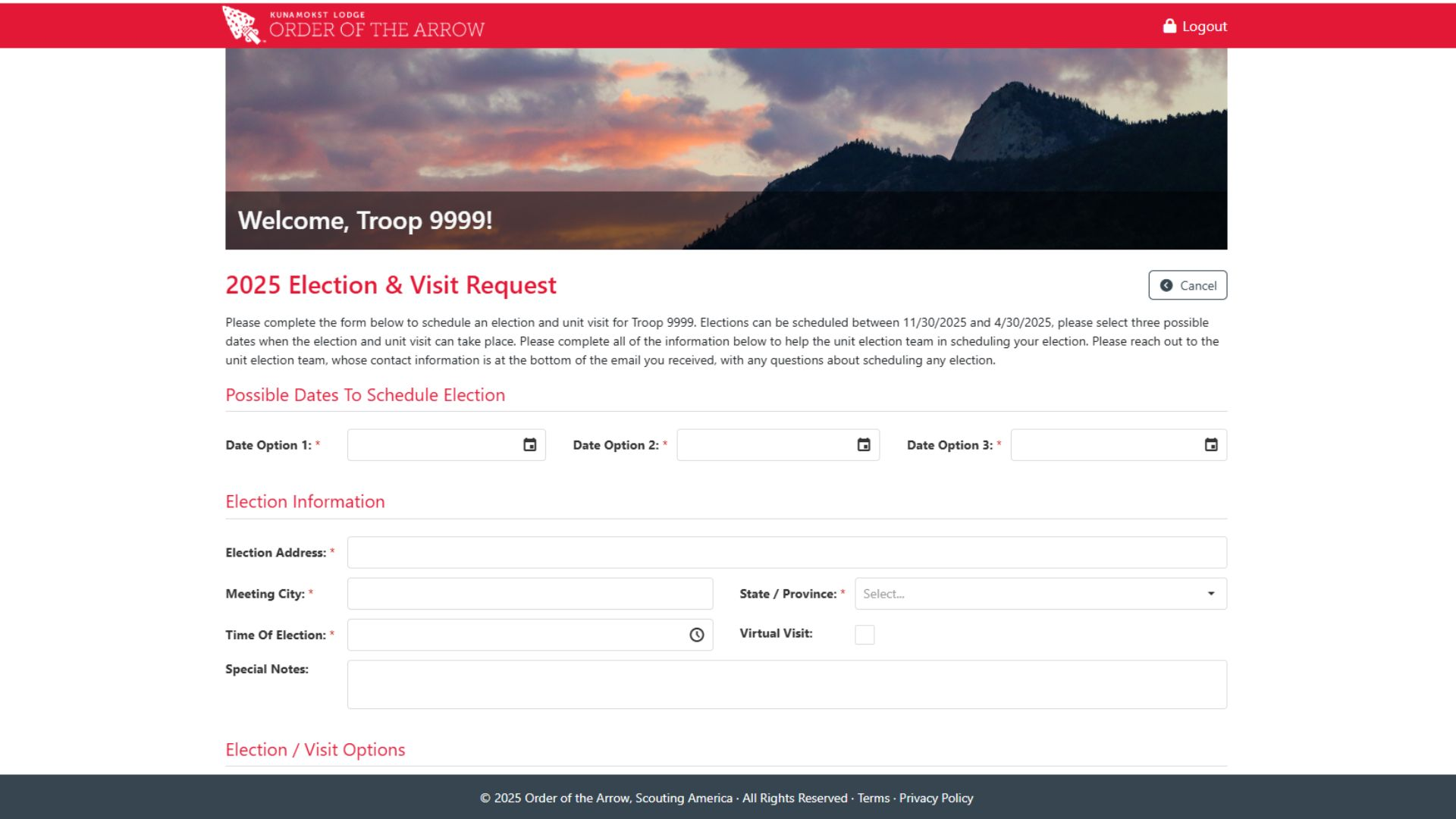This screenshot has width=1456, height=819.
Task: Click the Order of the Arrow logo
Action: pos(243,25)
